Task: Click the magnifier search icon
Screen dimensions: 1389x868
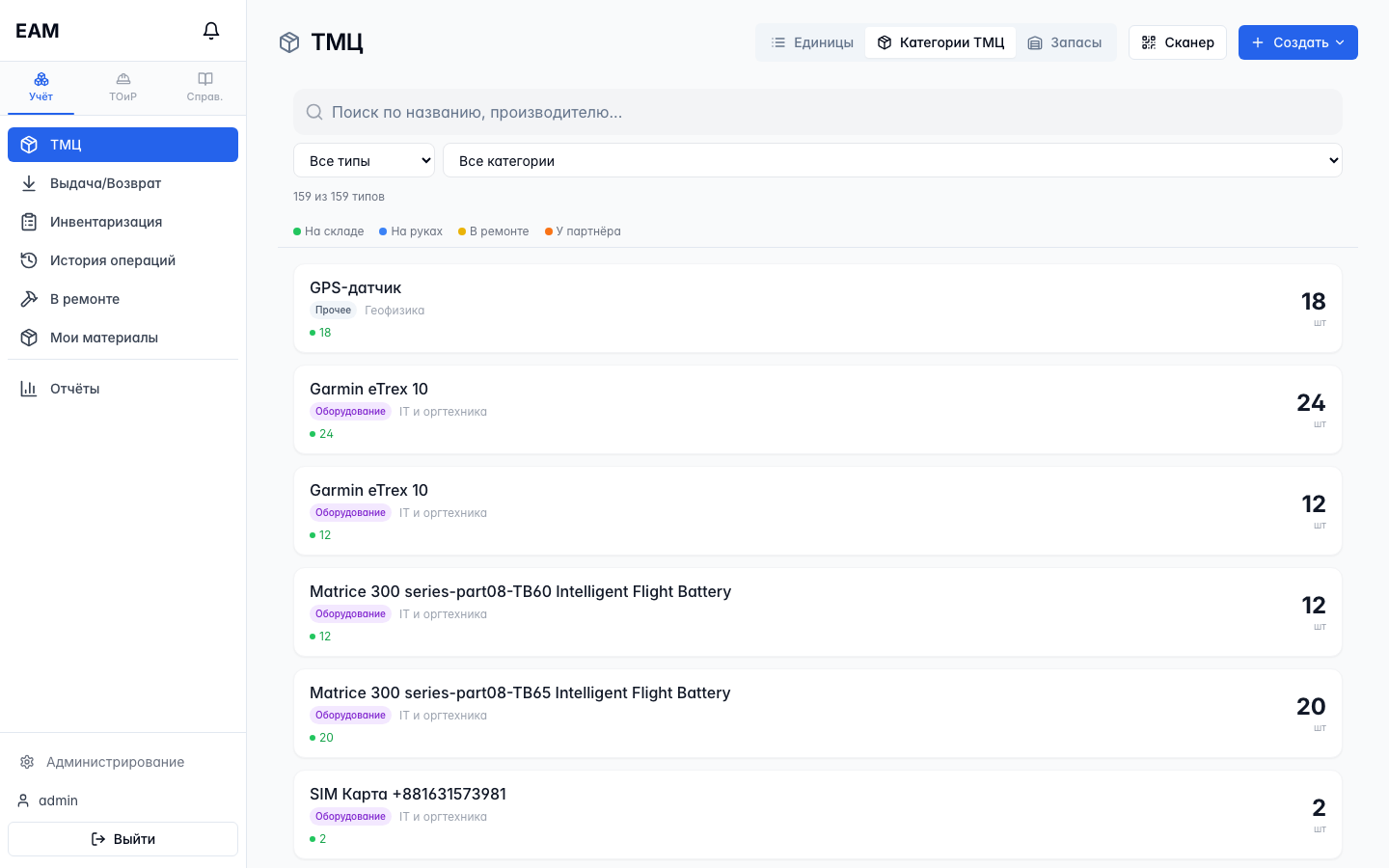Action: pos(314,112)
